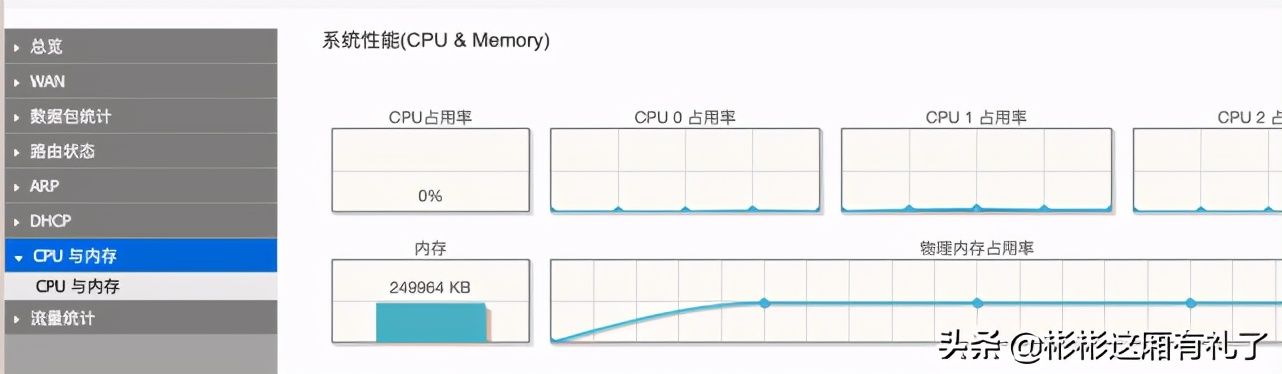This screenshot has height=374, width=1282.
Task: Click the memory usage blue bar
Action: coord(431,323)
